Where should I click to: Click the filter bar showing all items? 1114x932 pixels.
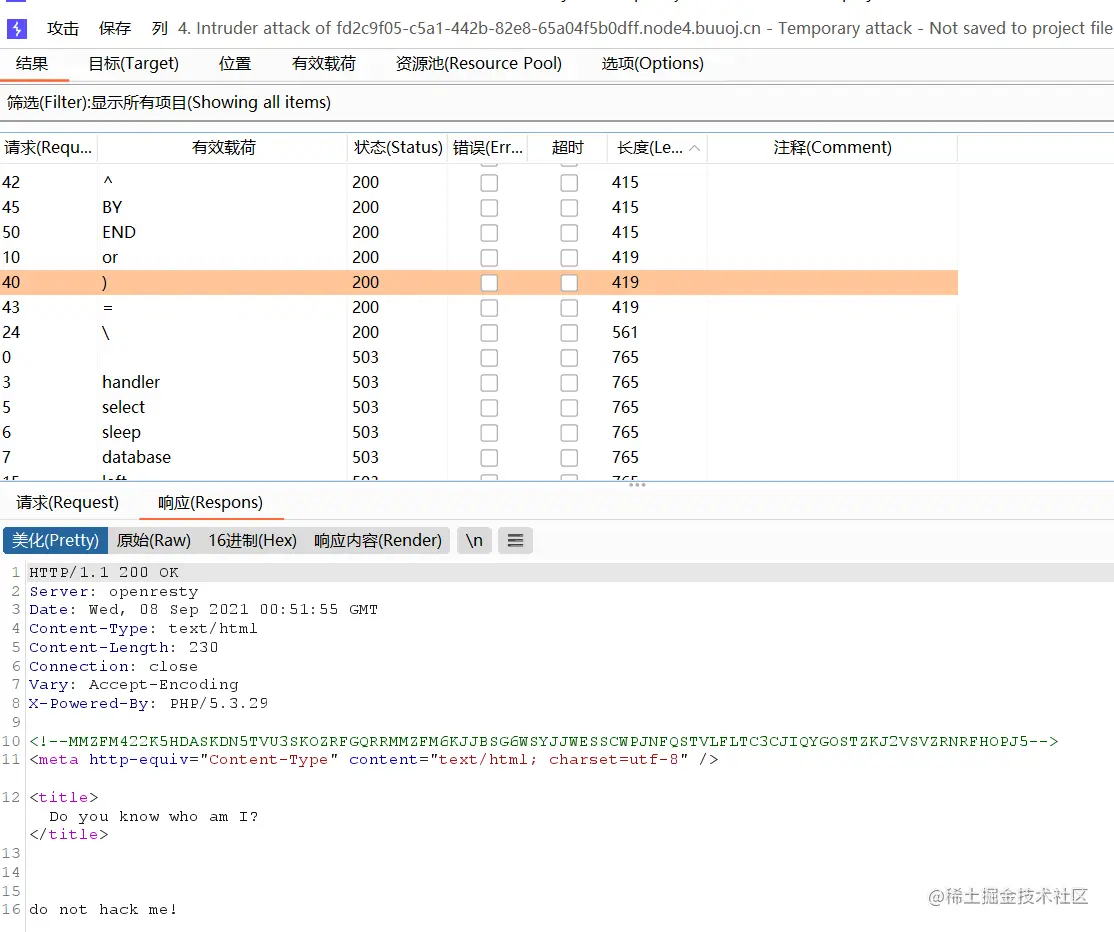coord(557,102)
